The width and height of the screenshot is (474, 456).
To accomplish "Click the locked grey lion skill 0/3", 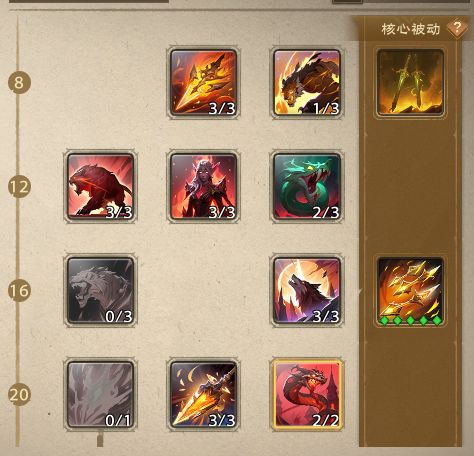I will pos(100,290).
